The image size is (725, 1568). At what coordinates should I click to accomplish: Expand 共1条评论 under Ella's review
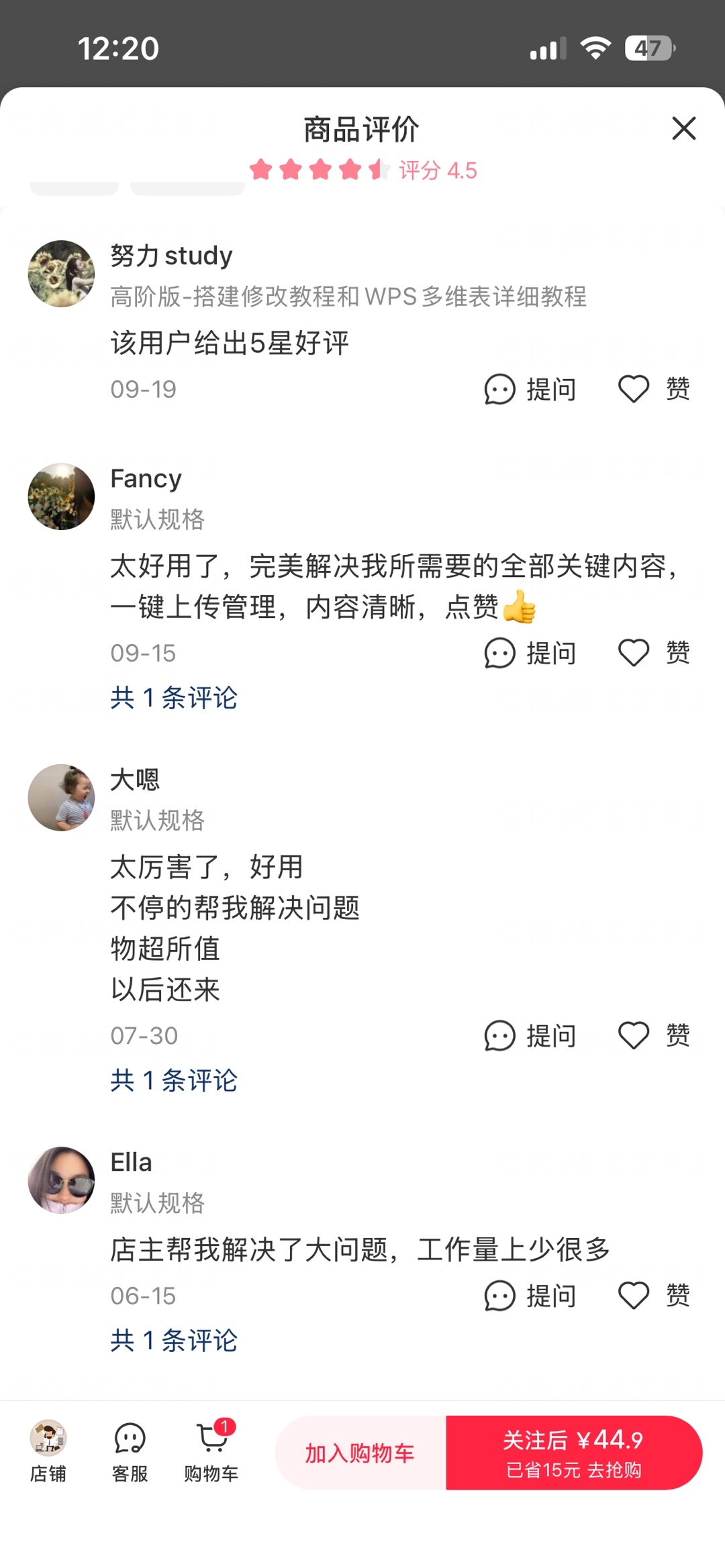(174, 1341)
